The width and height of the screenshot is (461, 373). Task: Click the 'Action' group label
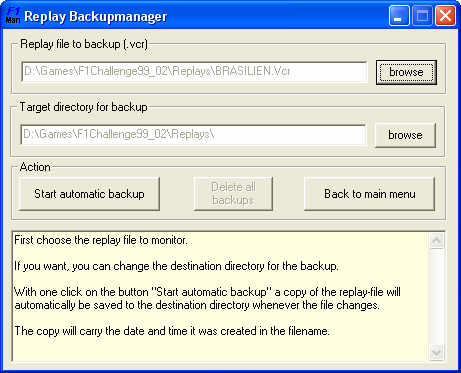click(x=35, y=167)
